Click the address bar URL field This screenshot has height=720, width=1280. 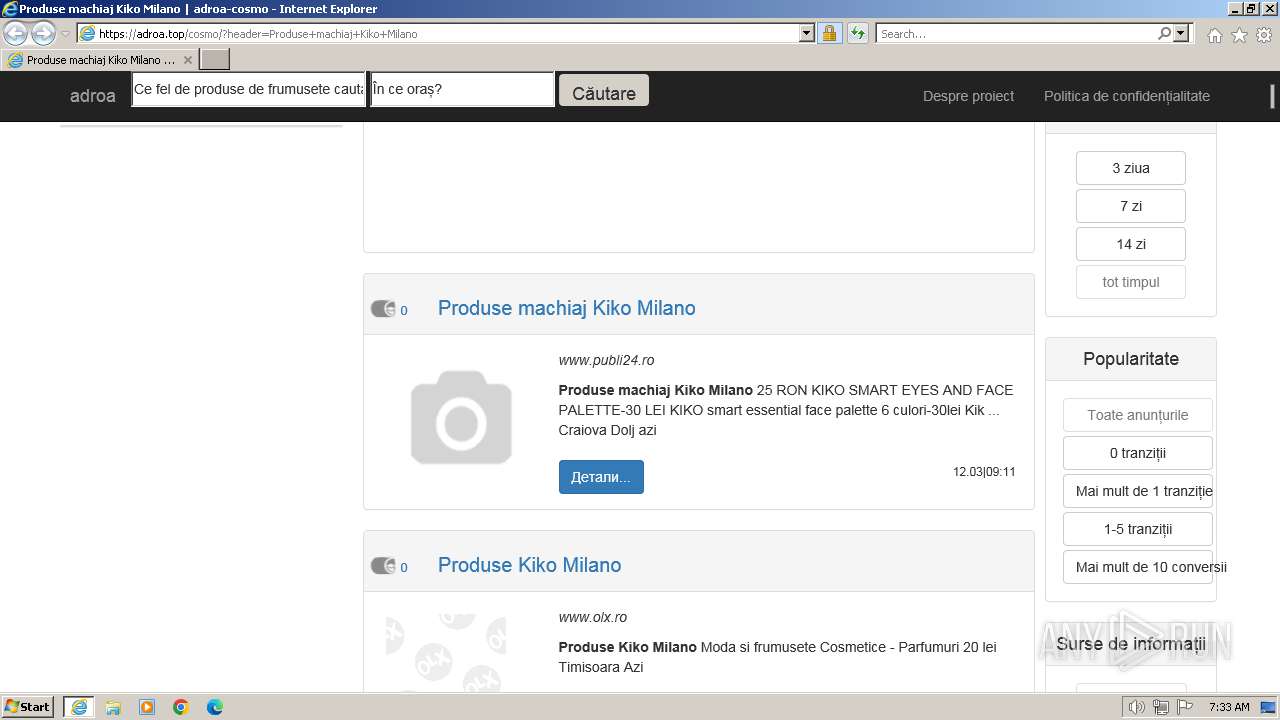coord(438,34)
